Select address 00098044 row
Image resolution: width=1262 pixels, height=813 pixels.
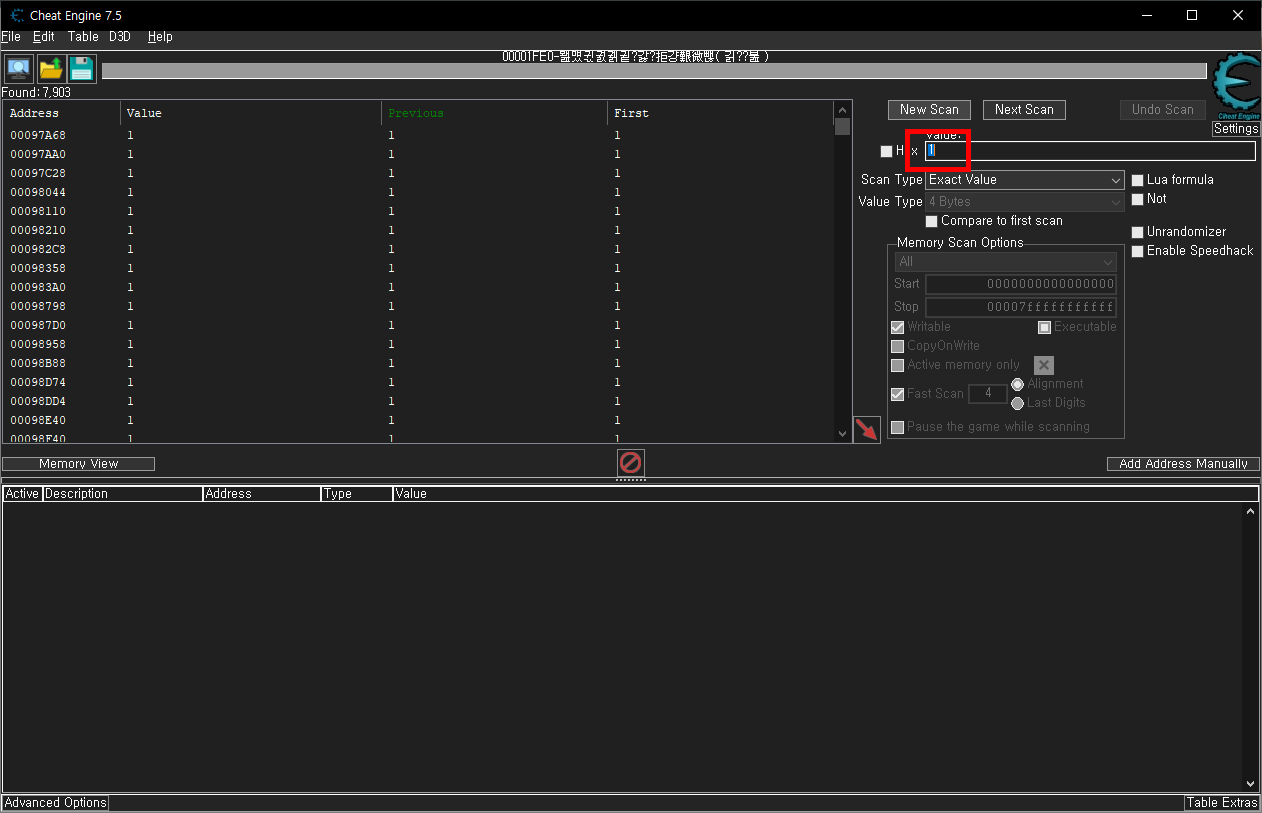(x=418, y=192)
